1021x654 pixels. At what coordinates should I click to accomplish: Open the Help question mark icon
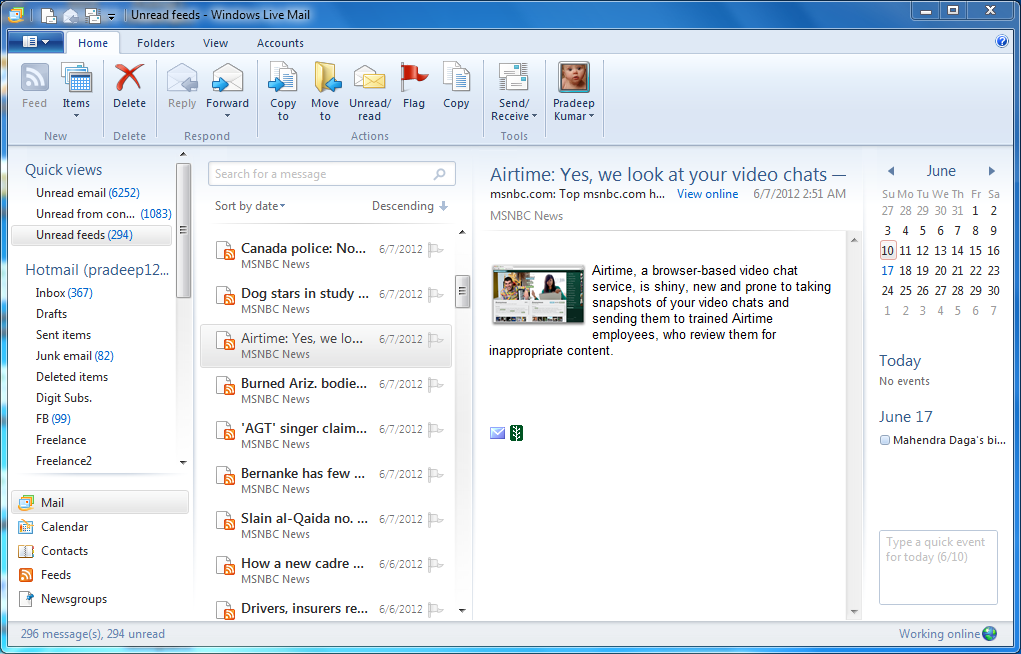tap(1001, 42)
